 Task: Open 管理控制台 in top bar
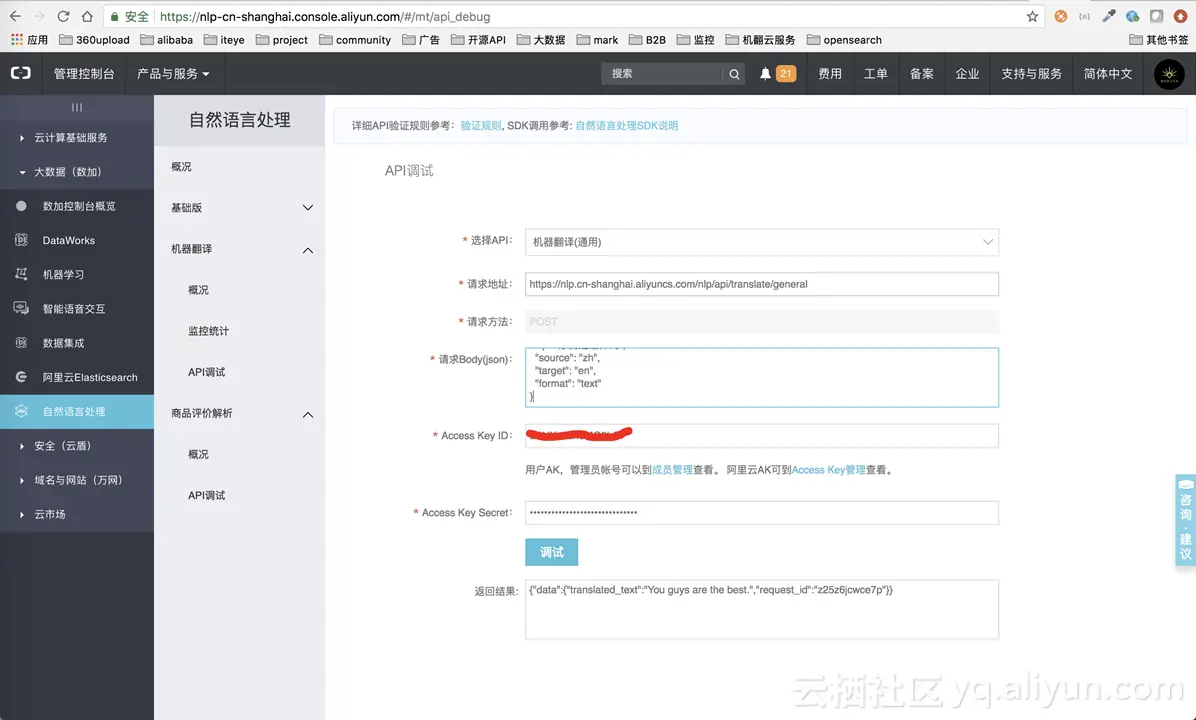tap(84, 73)
